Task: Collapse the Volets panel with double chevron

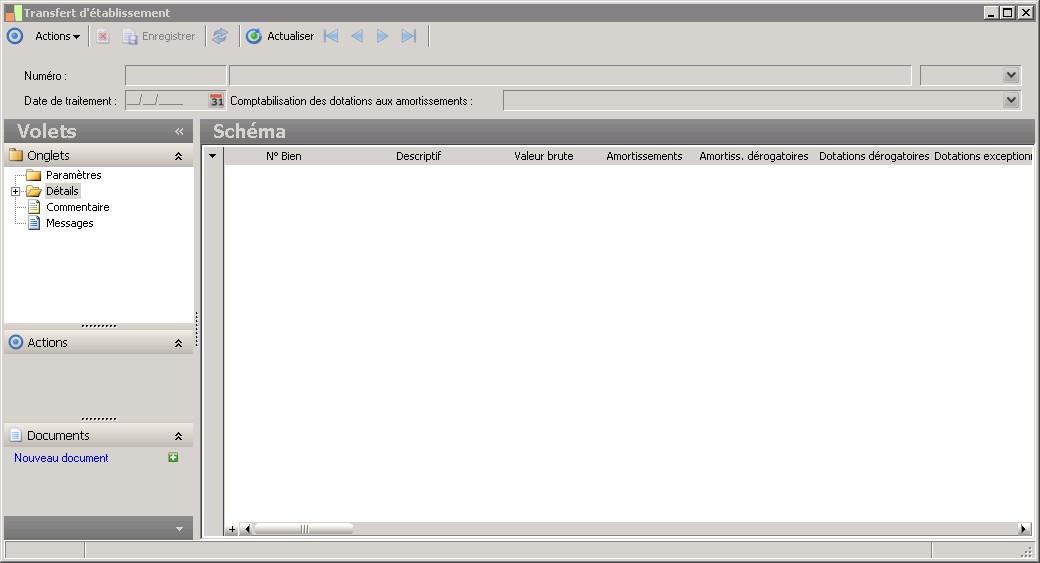Action: [x=179, y=131]
